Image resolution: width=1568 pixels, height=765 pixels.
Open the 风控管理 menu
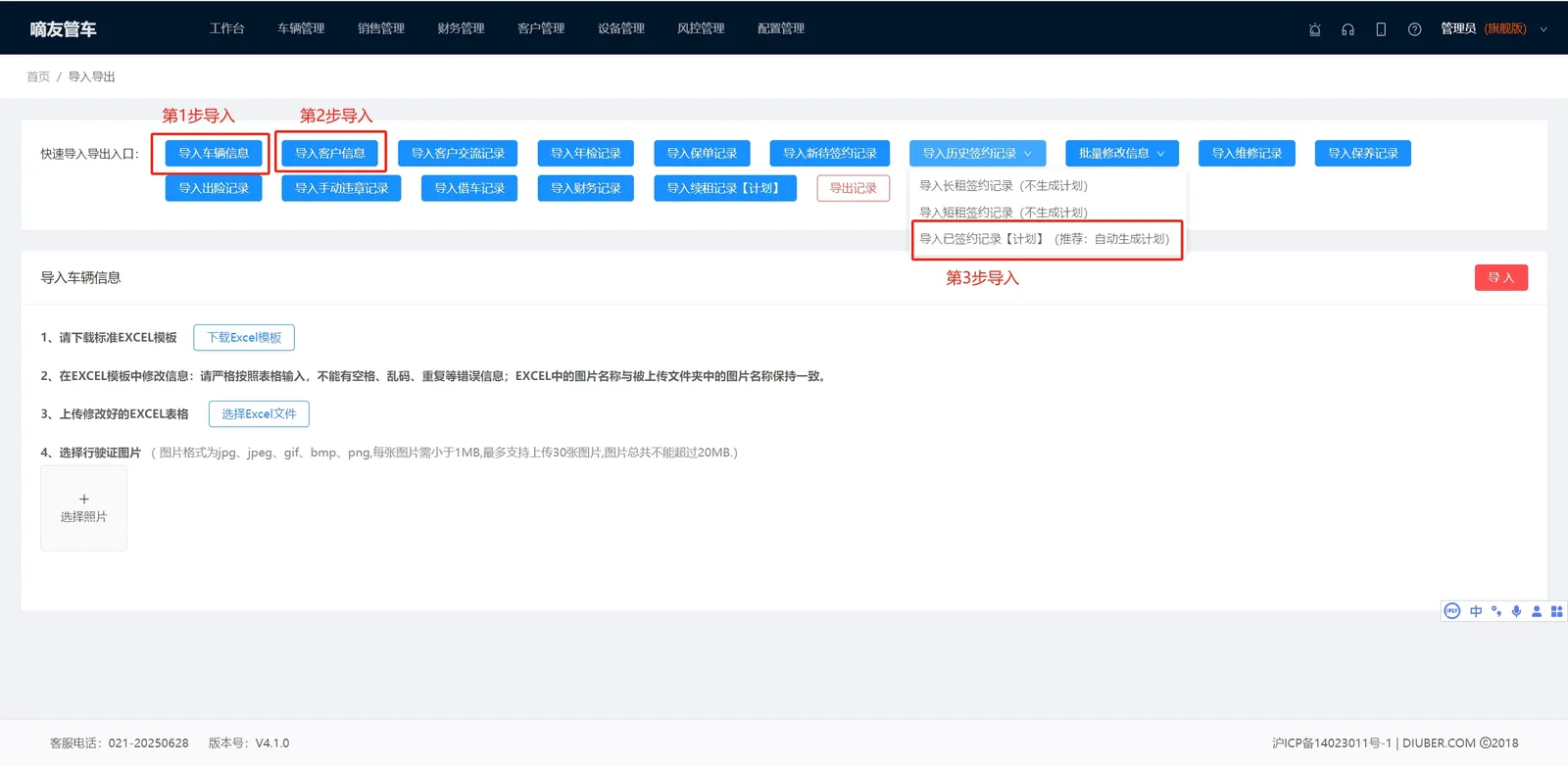(x=701, y=28)
